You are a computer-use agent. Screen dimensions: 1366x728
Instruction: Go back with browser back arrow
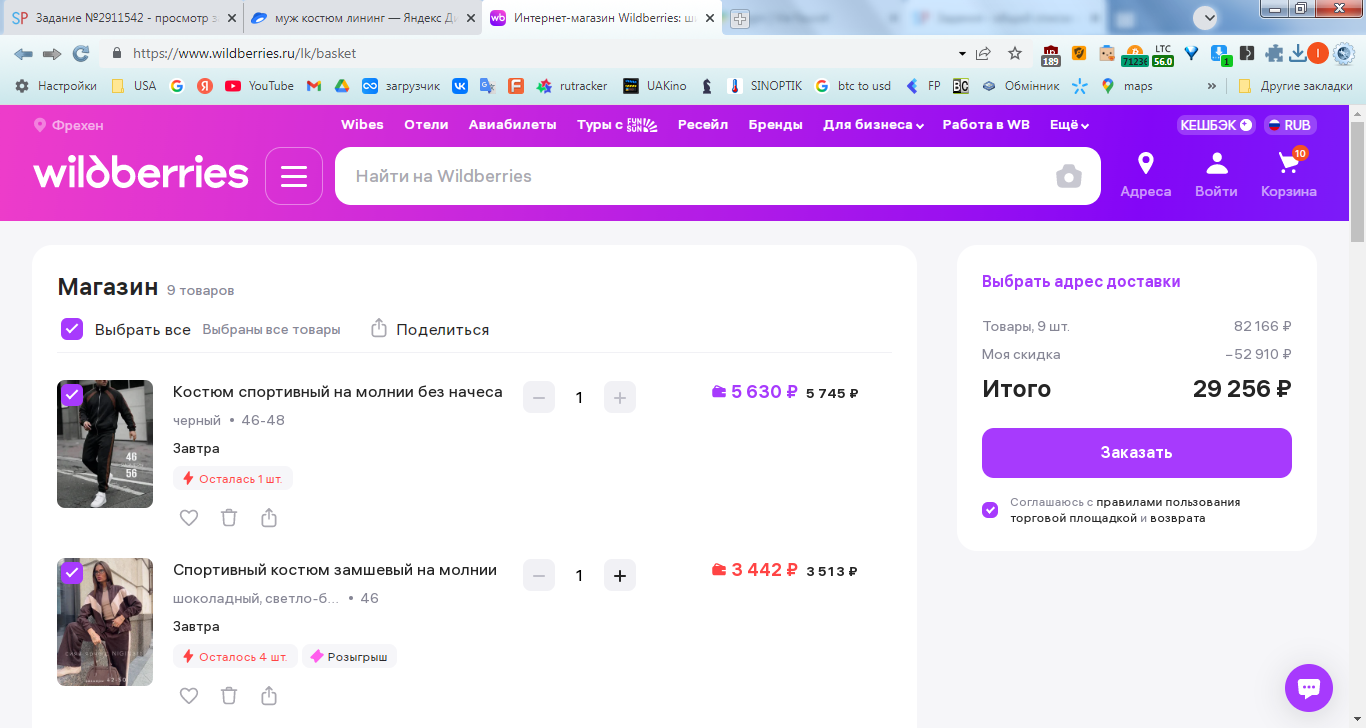(23, 53)
